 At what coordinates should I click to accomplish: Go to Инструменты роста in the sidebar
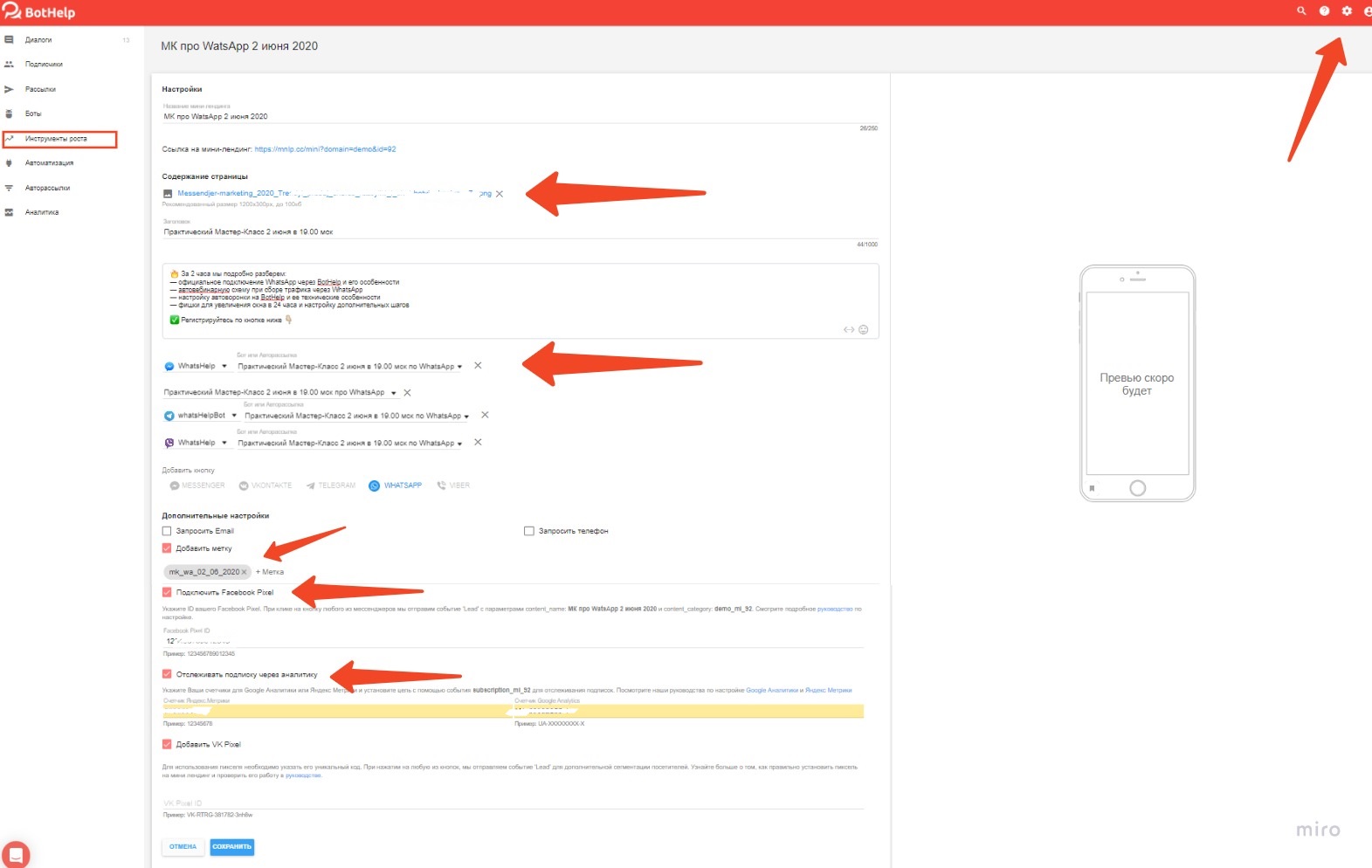56,139
